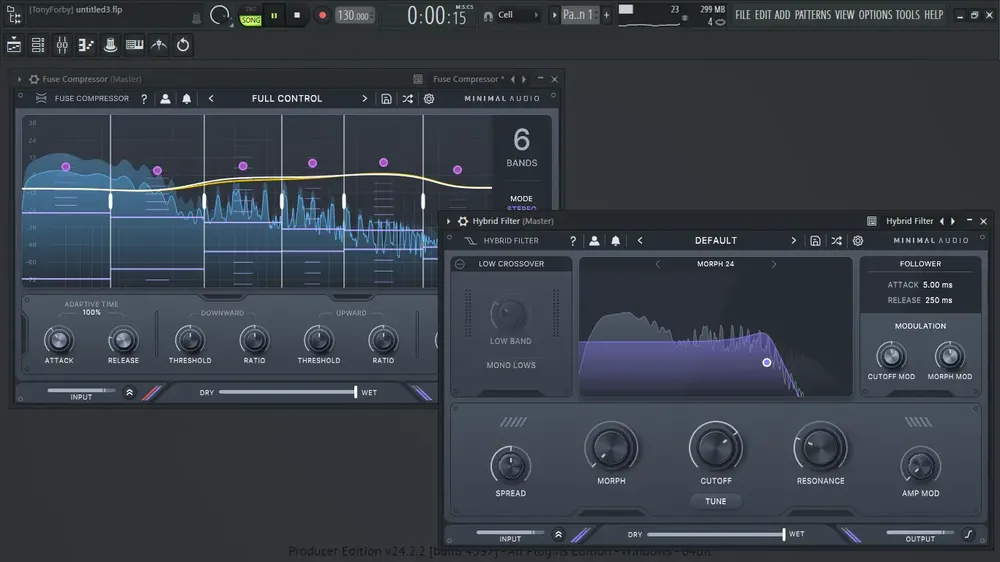Click FULL CONTROL preset name
The height and width of the screenshot is (562, 1000).
tap(287, 98)
